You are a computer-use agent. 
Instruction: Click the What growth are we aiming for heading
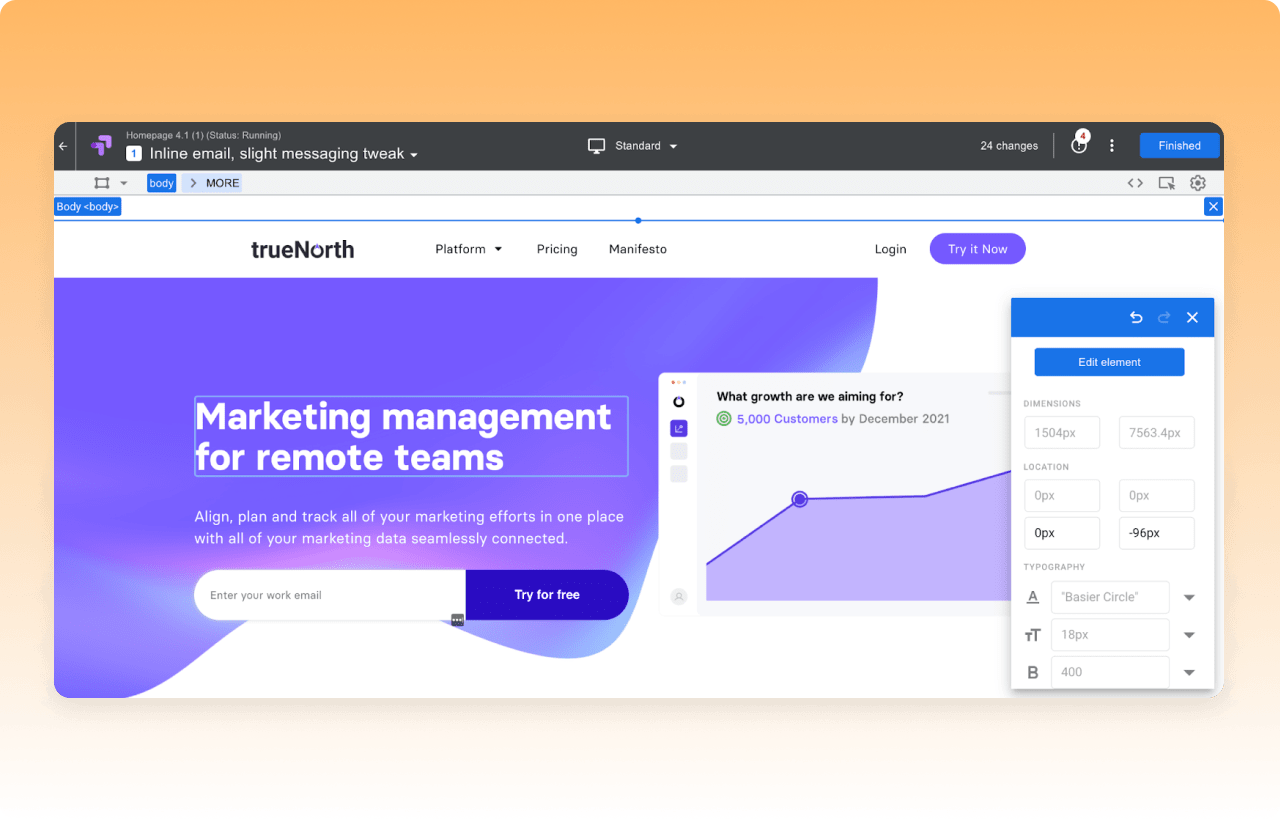(x=810, y=397)
